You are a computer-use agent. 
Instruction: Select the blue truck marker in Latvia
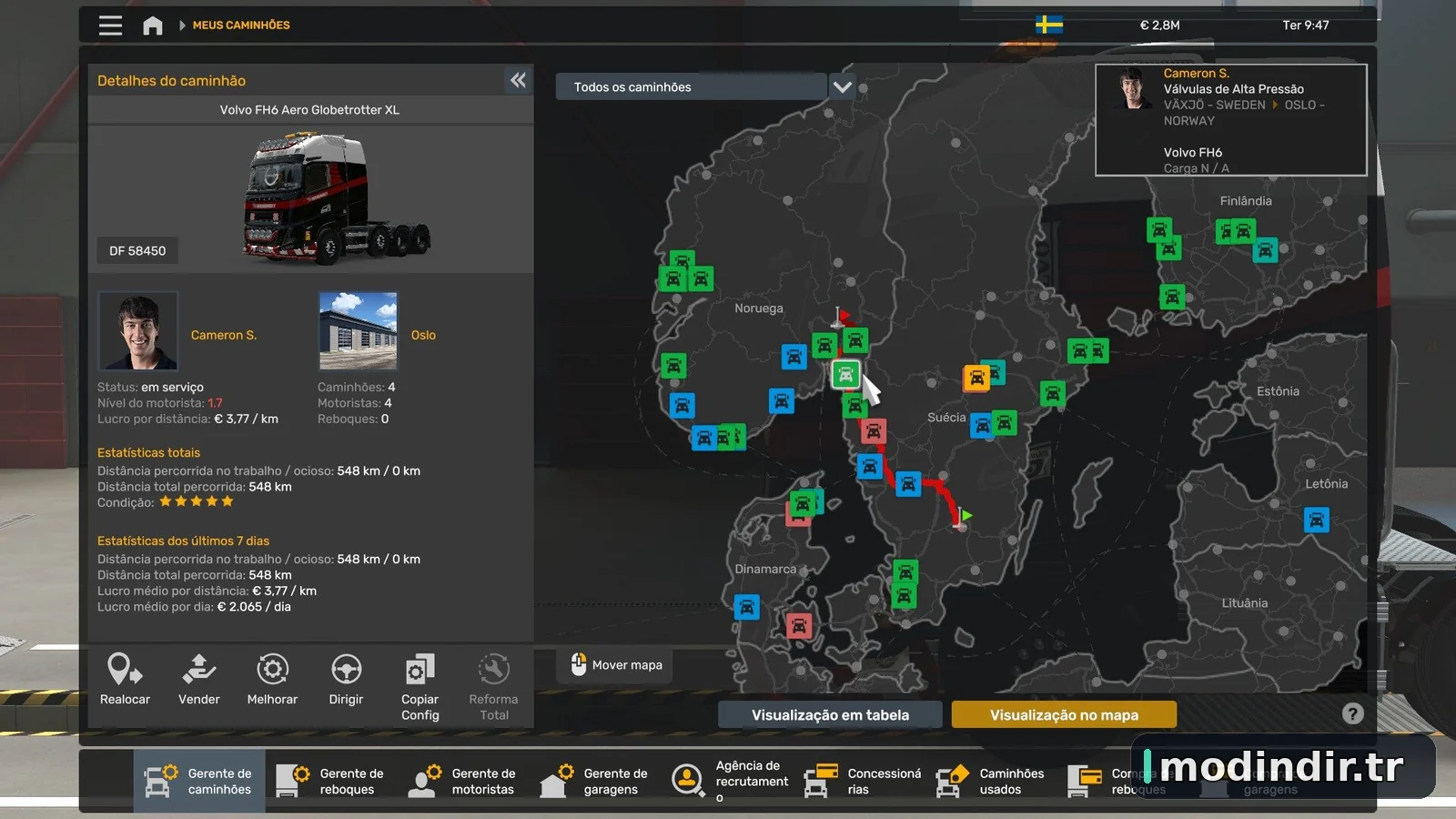coord(1316,520)
